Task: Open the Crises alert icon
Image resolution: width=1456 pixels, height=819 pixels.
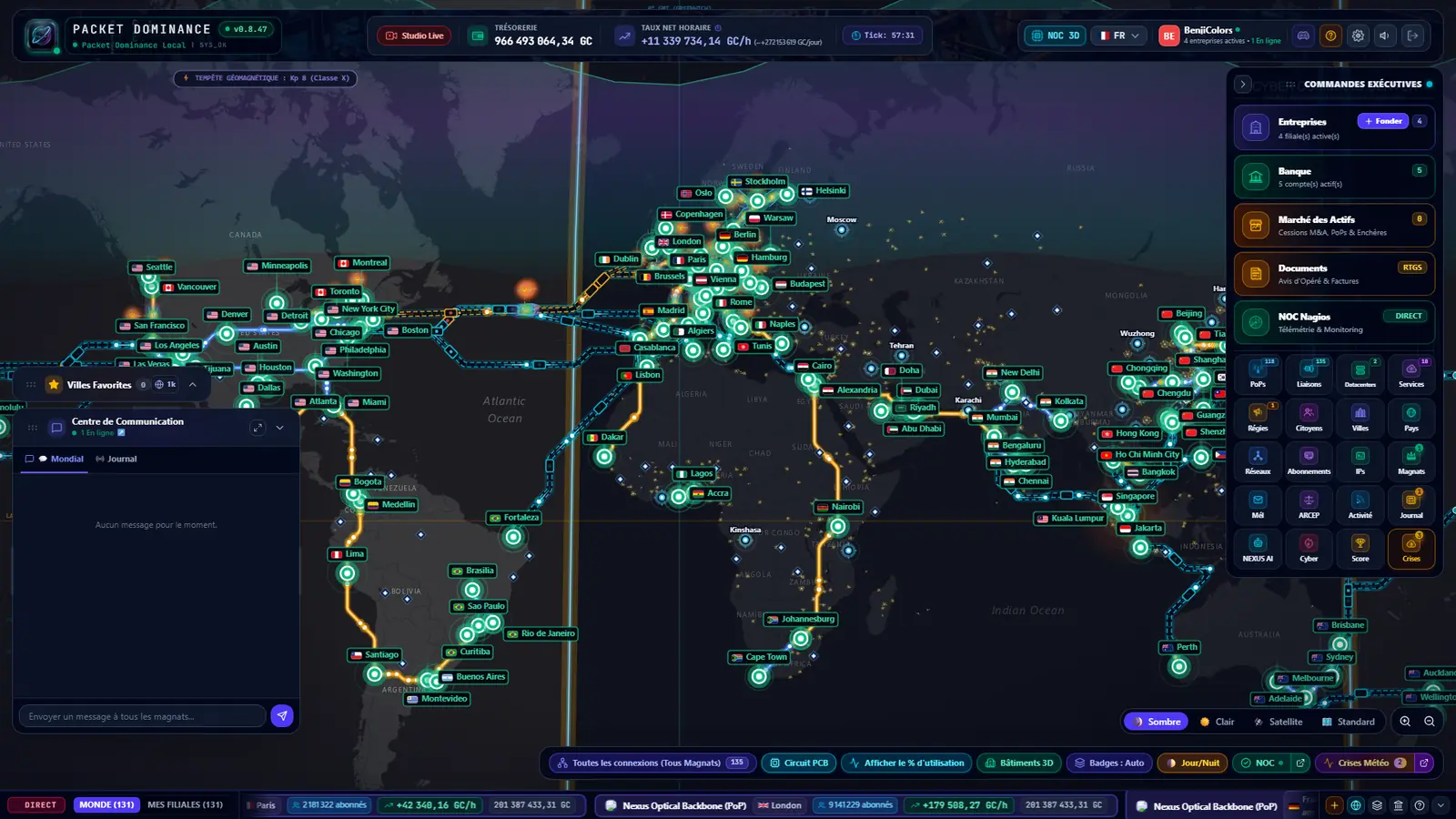Action: (x=1411, y=549)
